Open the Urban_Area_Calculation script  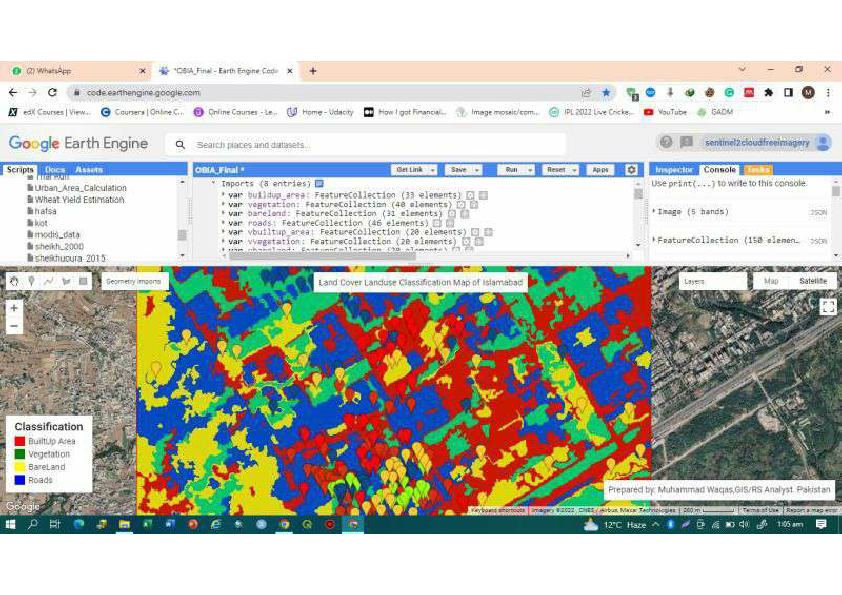pos(81,188)
